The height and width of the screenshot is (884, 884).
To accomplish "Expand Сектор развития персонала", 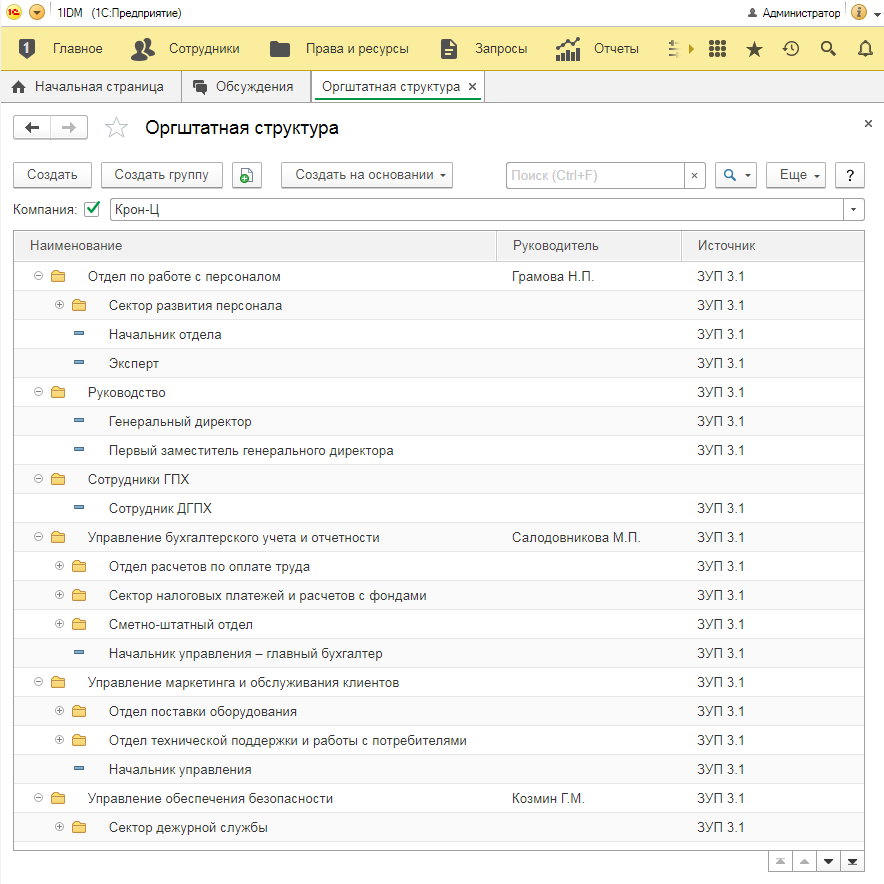I will (59, 304).
